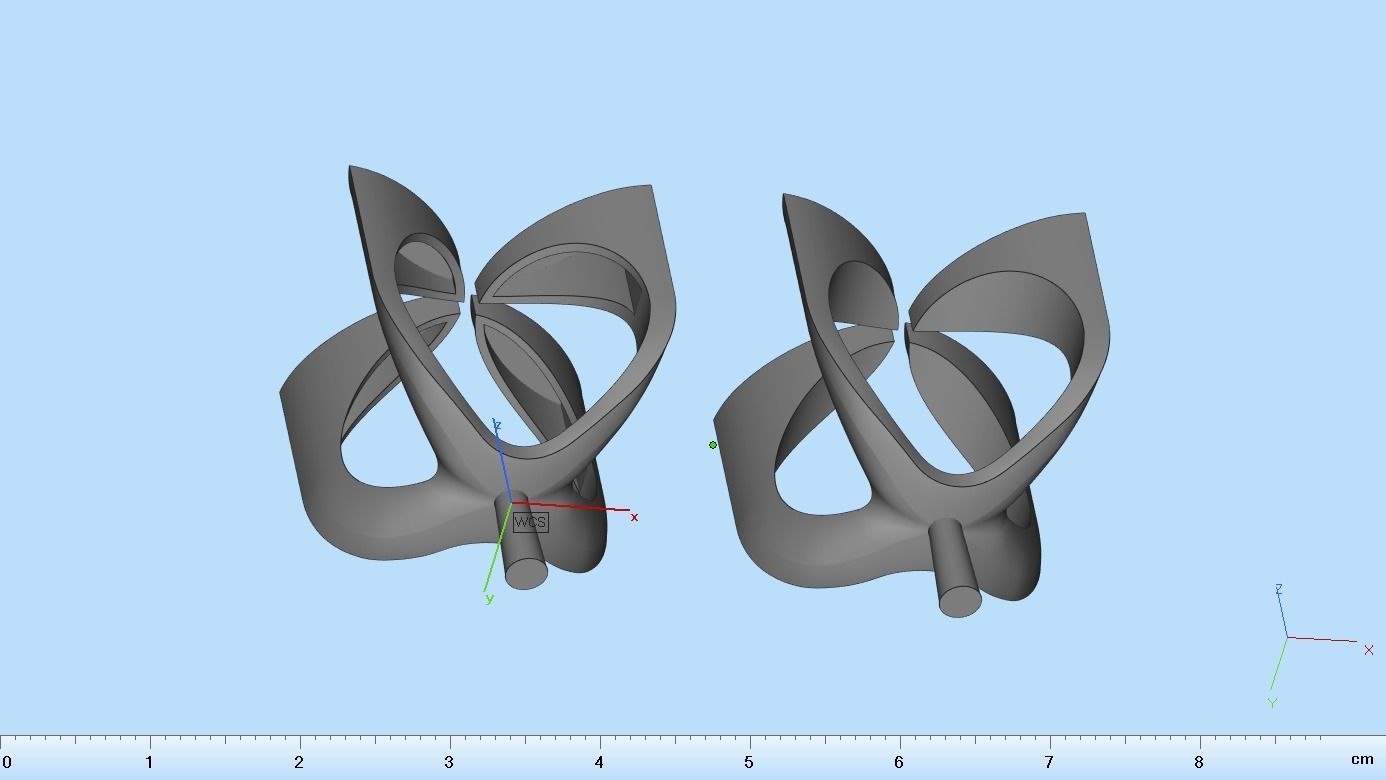Click the blue z-axis label of the WCS

tap(497, 426)
